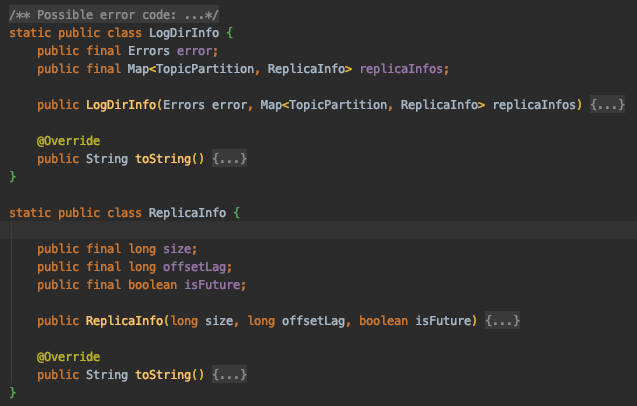Click the 'error' field of type Errors
This screenshot has height=406, width=637.
click(x=195, y=51)
